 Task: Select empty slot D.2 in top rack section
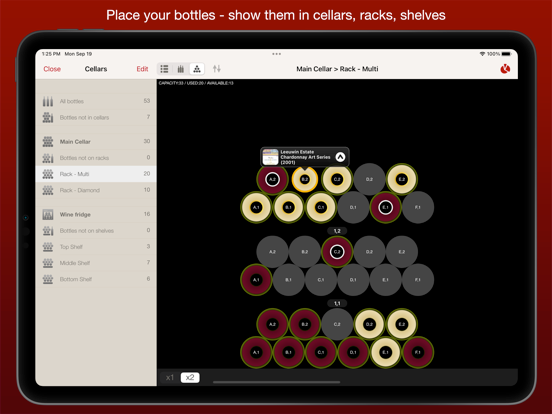click(369, 180)
